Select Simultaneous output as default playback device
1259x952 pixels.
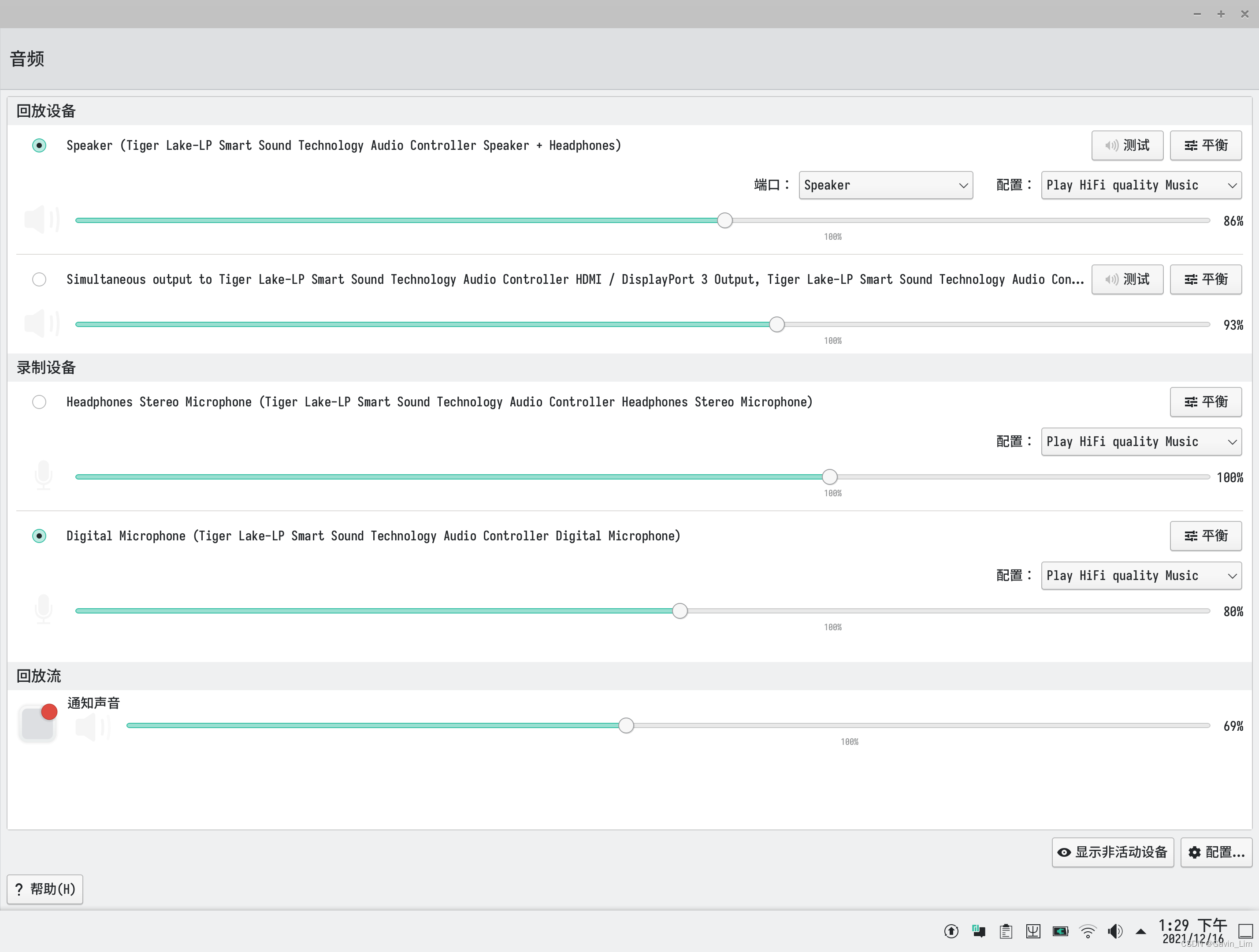point(39,279)
